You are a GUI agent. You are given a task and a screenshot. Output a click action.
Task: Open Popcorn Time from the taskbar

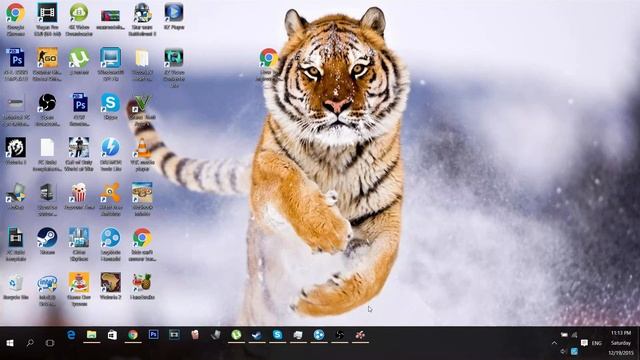tap(195, 335)
